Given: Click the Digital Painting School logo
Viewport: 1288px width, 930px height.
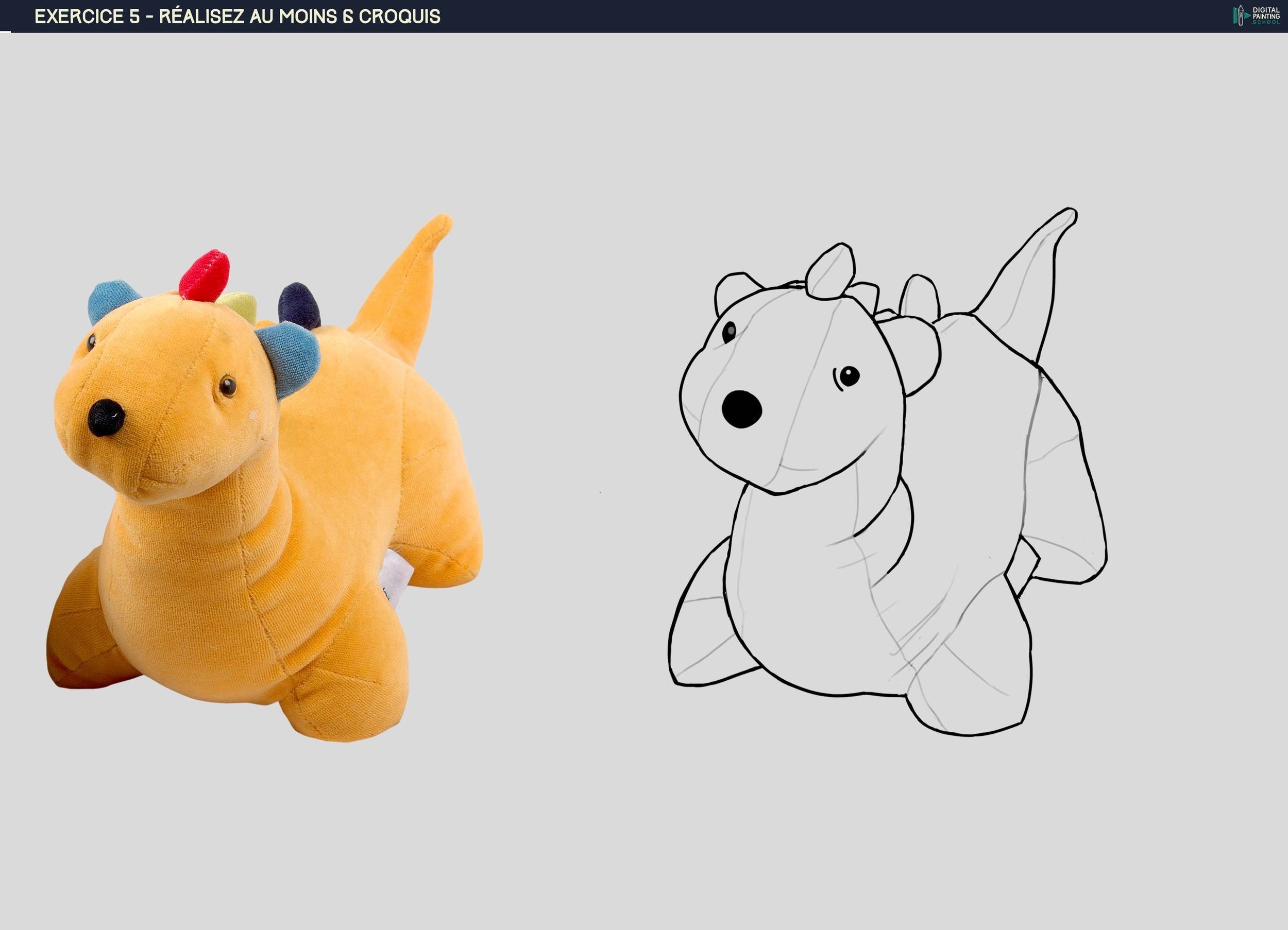Looking at the screenshot, I should point(1256,15).
